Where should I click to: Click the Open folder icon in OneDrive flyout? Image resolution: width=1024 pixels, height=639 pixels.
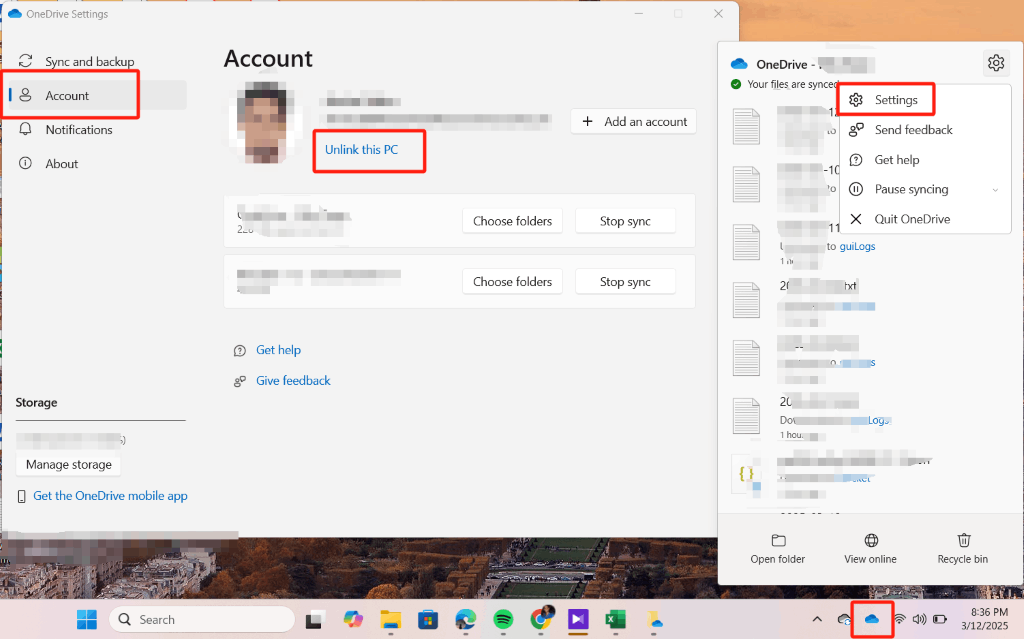[x=777, y=548]
